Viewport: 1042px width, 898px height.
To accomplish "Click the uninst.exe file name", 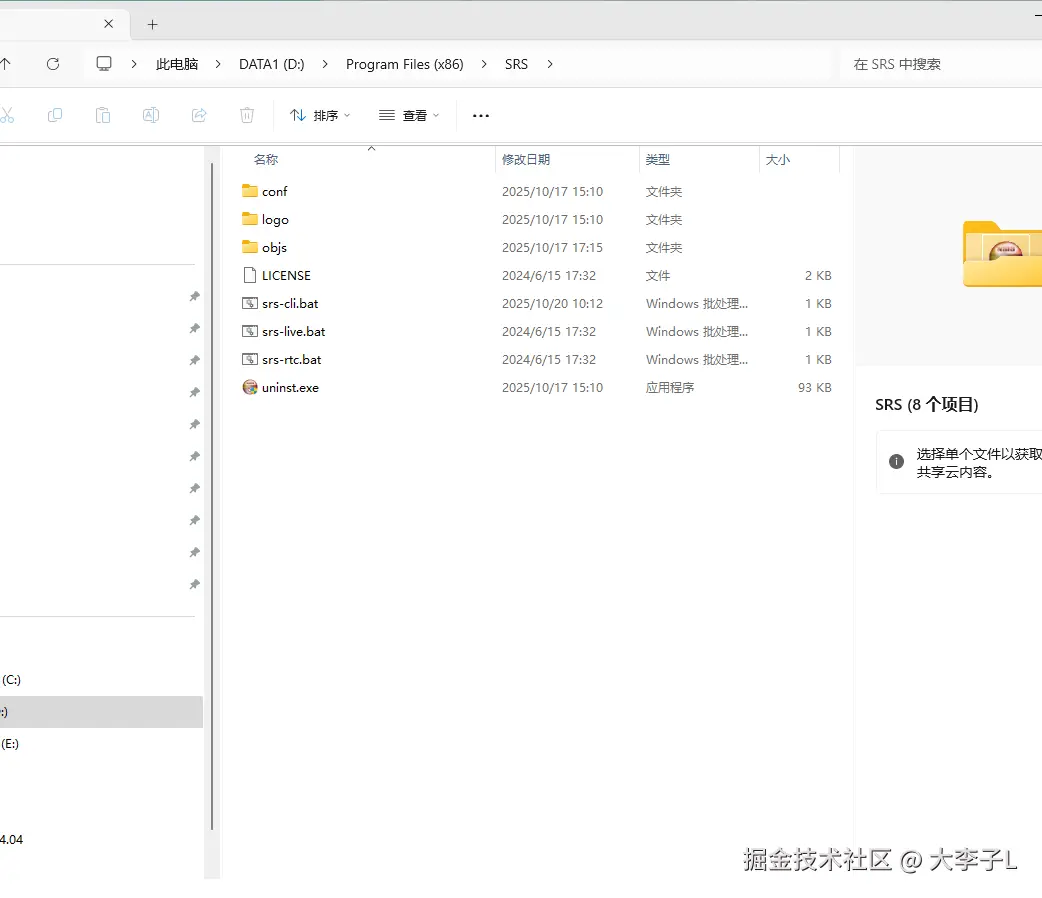I will [x=290, y=387].
